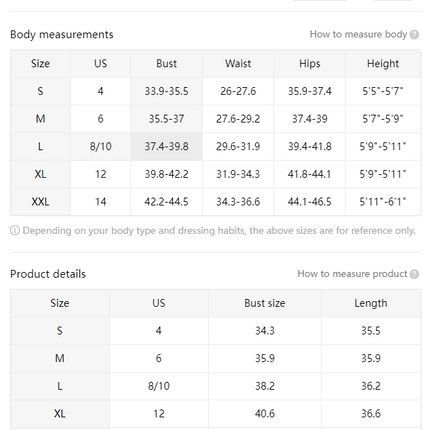Viewport: 430px width, 430px height.
Task: Select the XXL size row label
Action: click(40, 202)
